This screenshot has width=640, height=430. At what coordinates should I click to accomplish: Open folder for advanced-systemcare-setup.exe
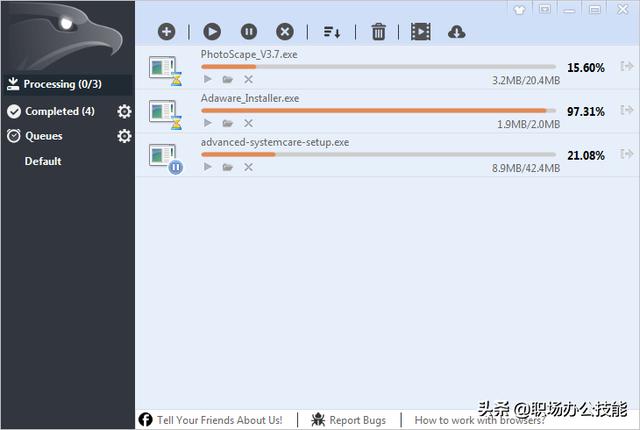coord(228,167)
